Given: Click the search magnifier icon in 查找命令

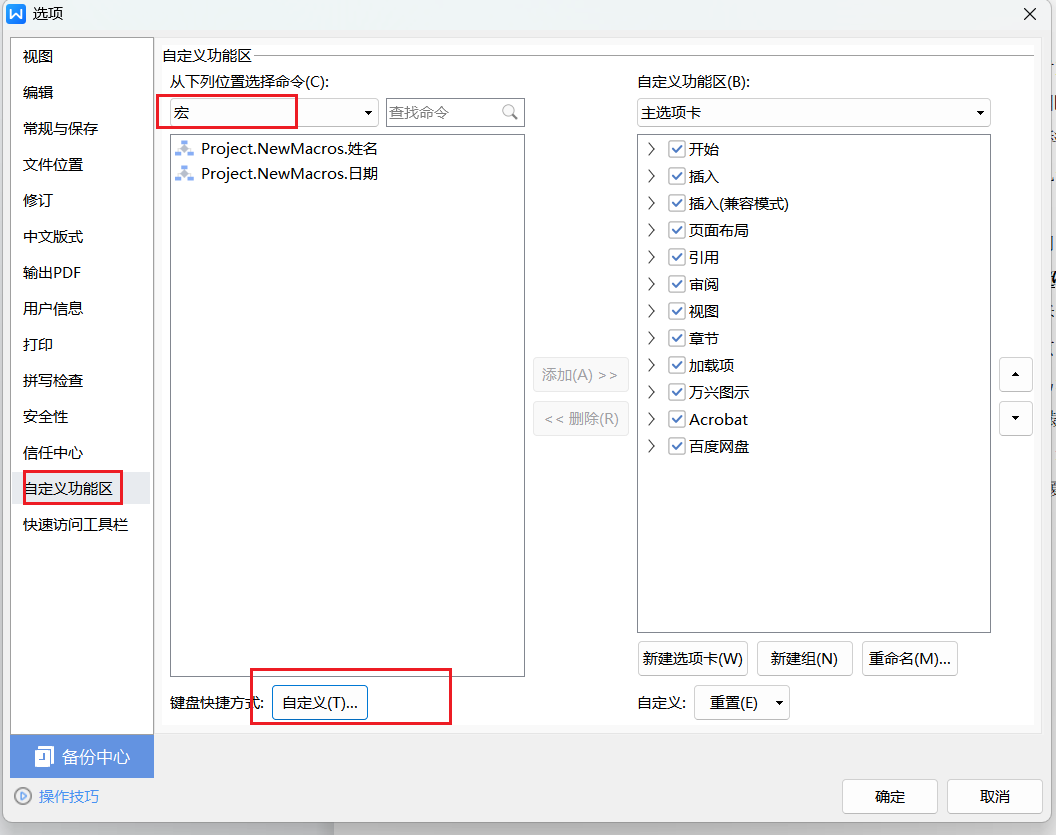Looking at the screenshot, I should [510, 112].
